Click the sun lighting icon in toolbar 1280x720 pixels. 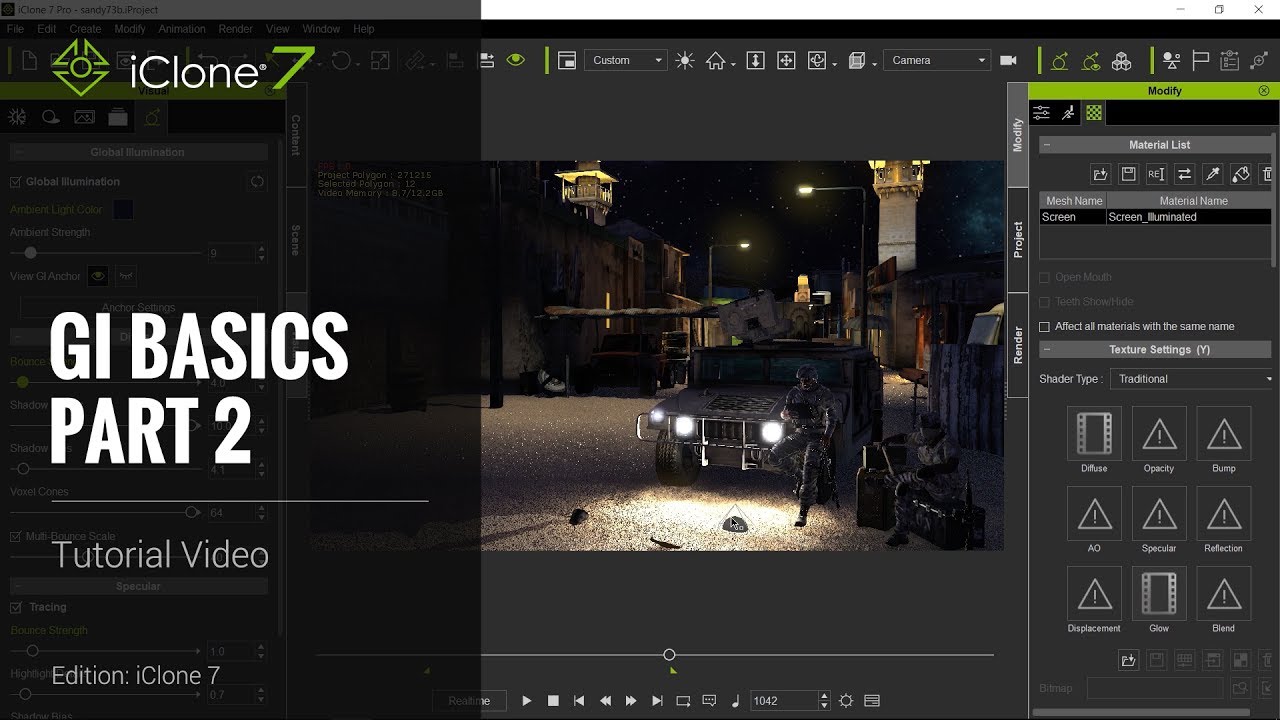pos(685,60)
